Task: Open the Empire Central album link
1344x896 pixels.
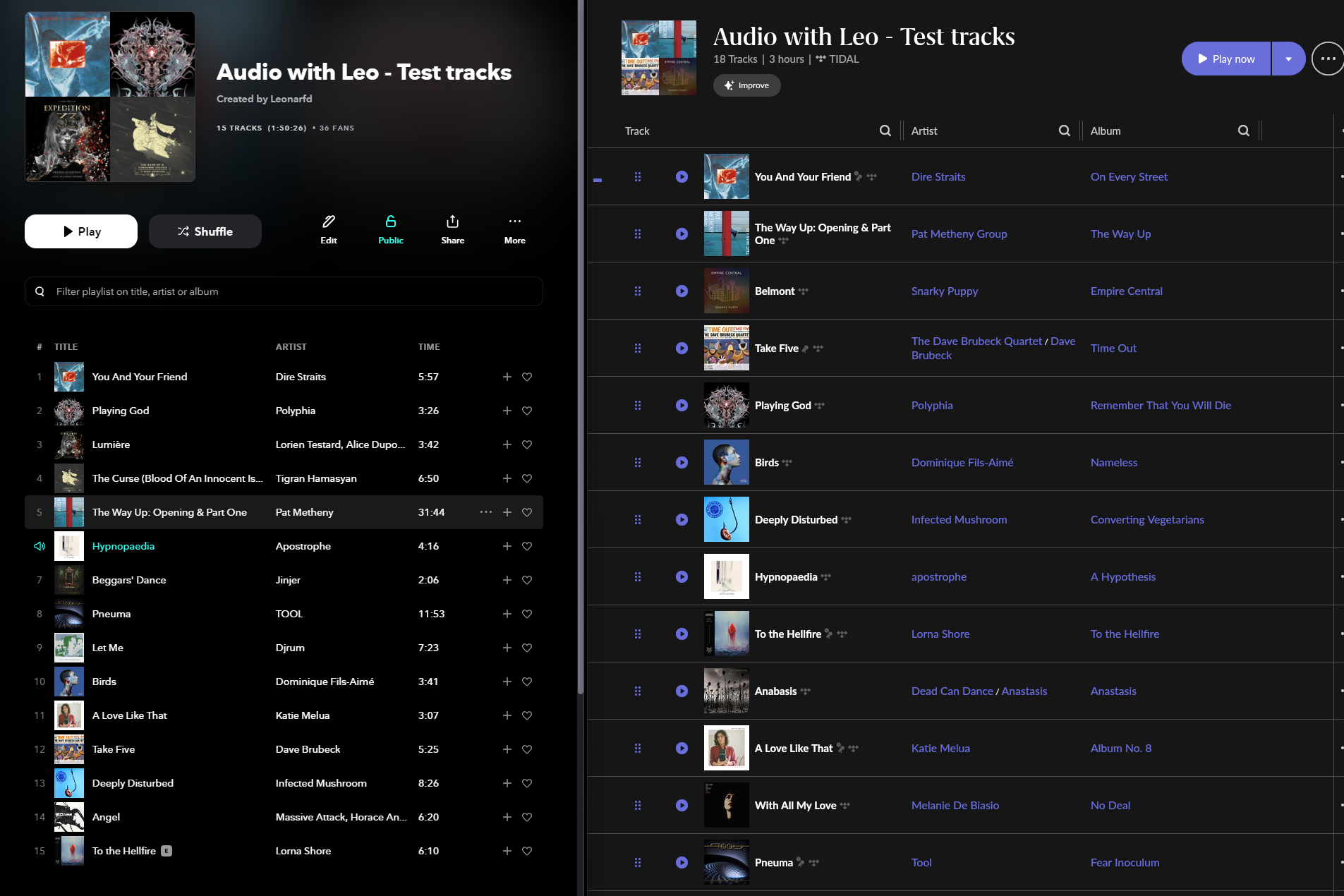Action: pyautogui.click(x=1127, y=291)
